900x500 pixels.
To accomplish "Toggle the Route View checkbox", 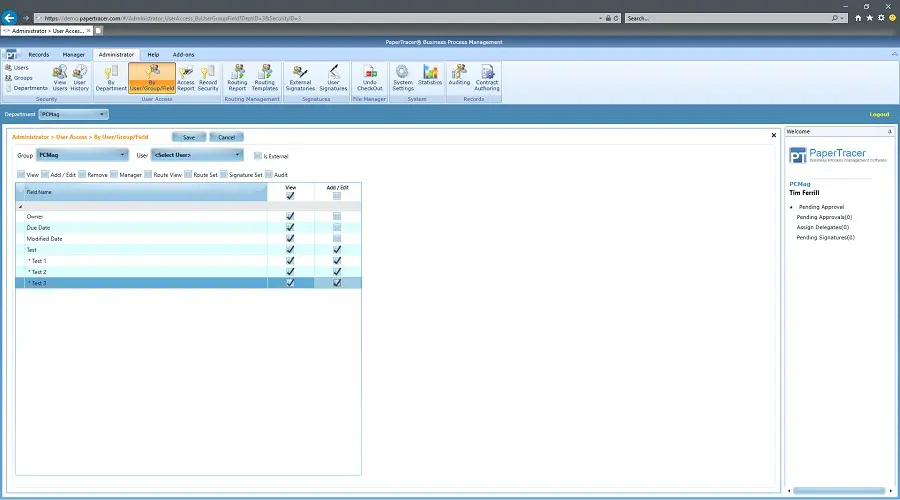I will pos(148,175).
